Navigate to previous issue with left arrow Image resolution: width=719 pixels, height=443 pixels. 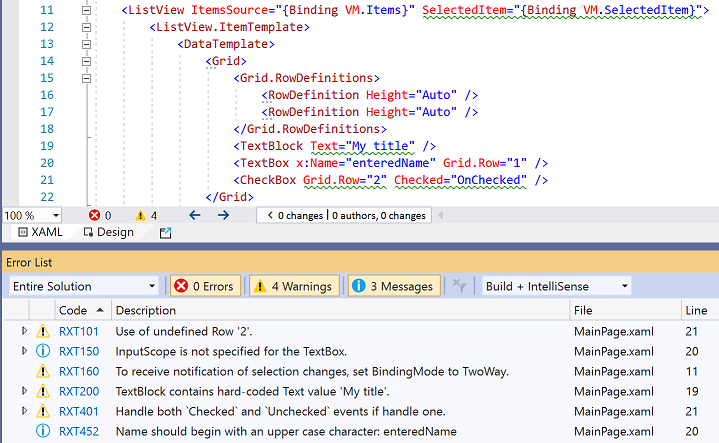click(x=195, y=215)
